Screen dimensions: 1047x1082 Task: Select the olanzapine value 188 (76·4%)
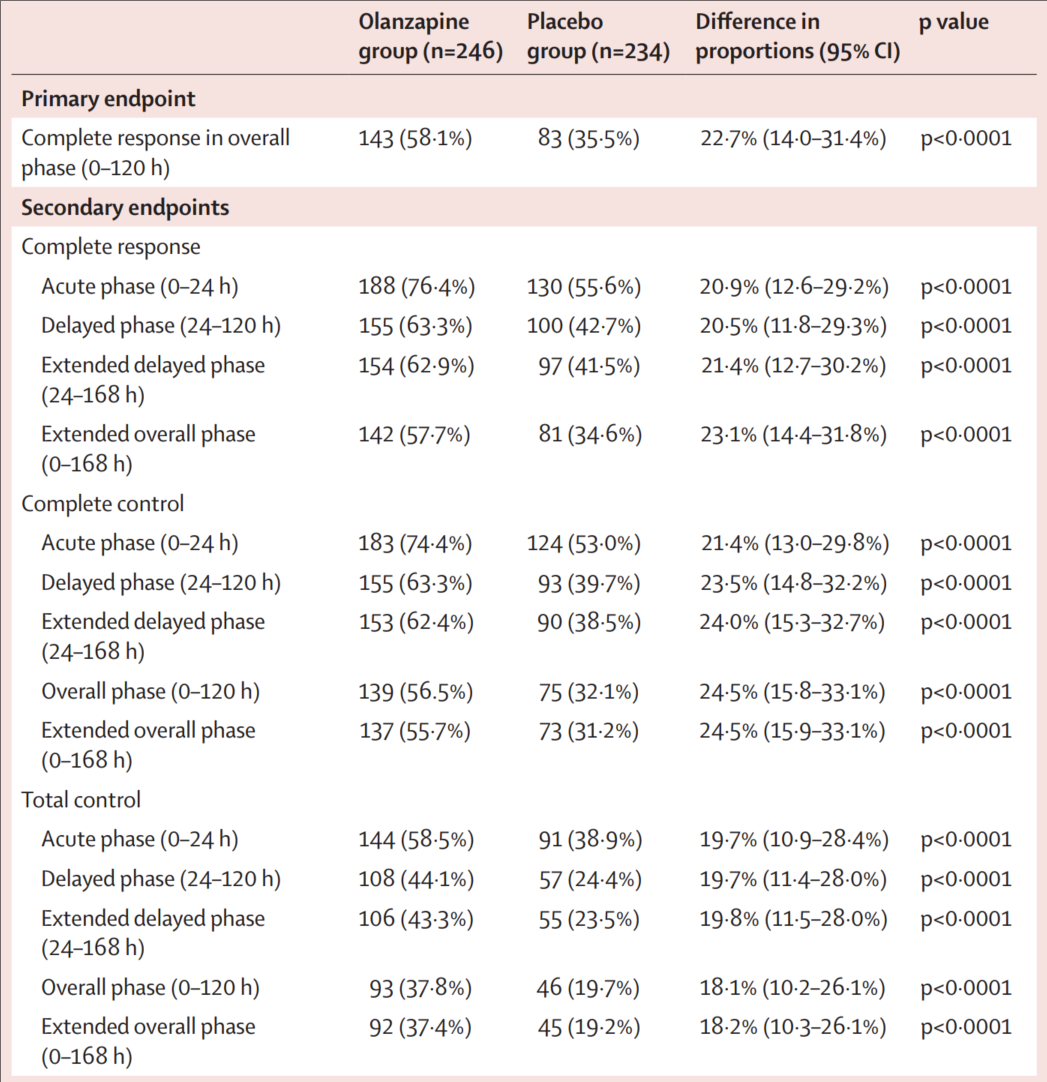pos(416,287)
